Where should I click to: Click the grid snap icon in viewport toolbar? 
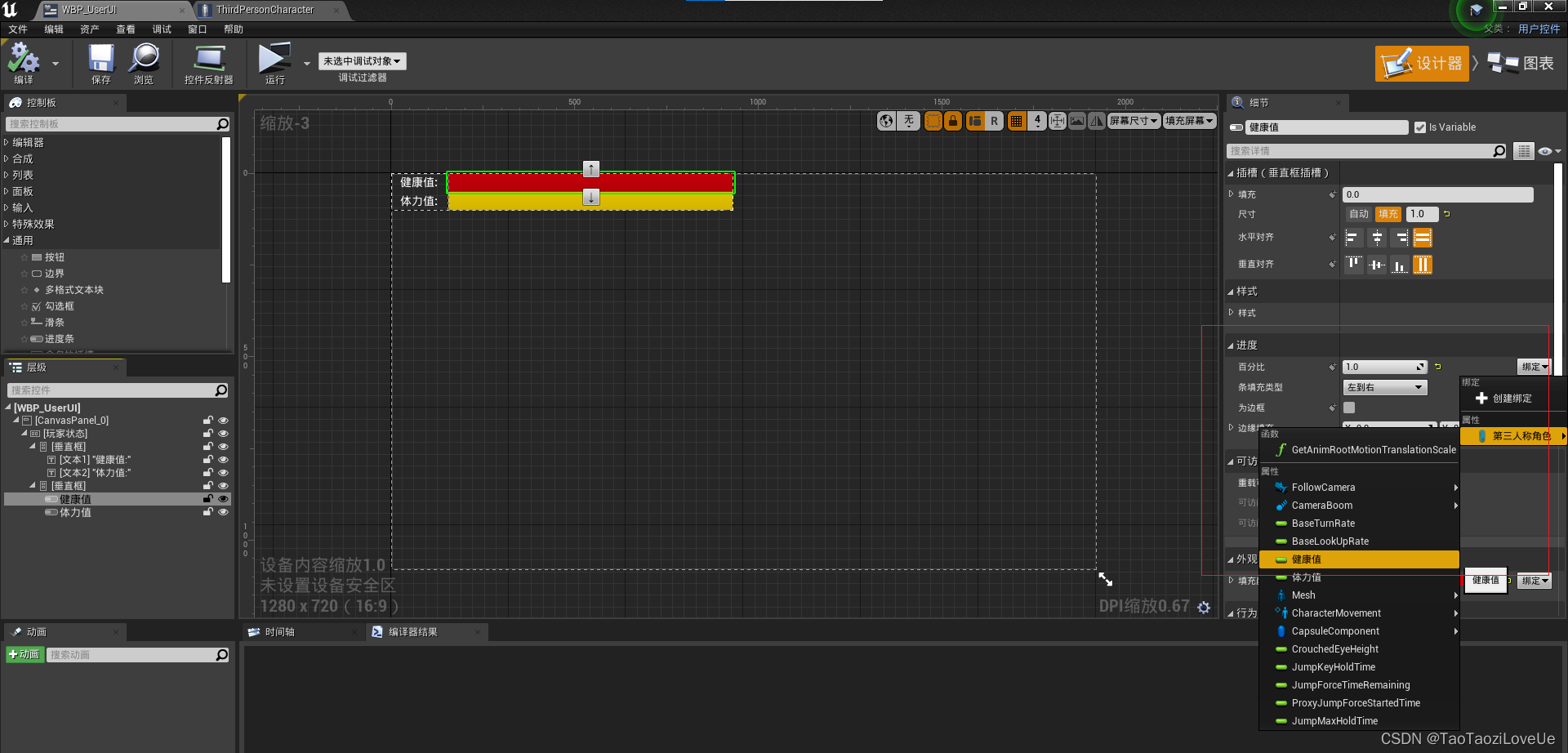pyautogui.click(x=1017, y=121)
